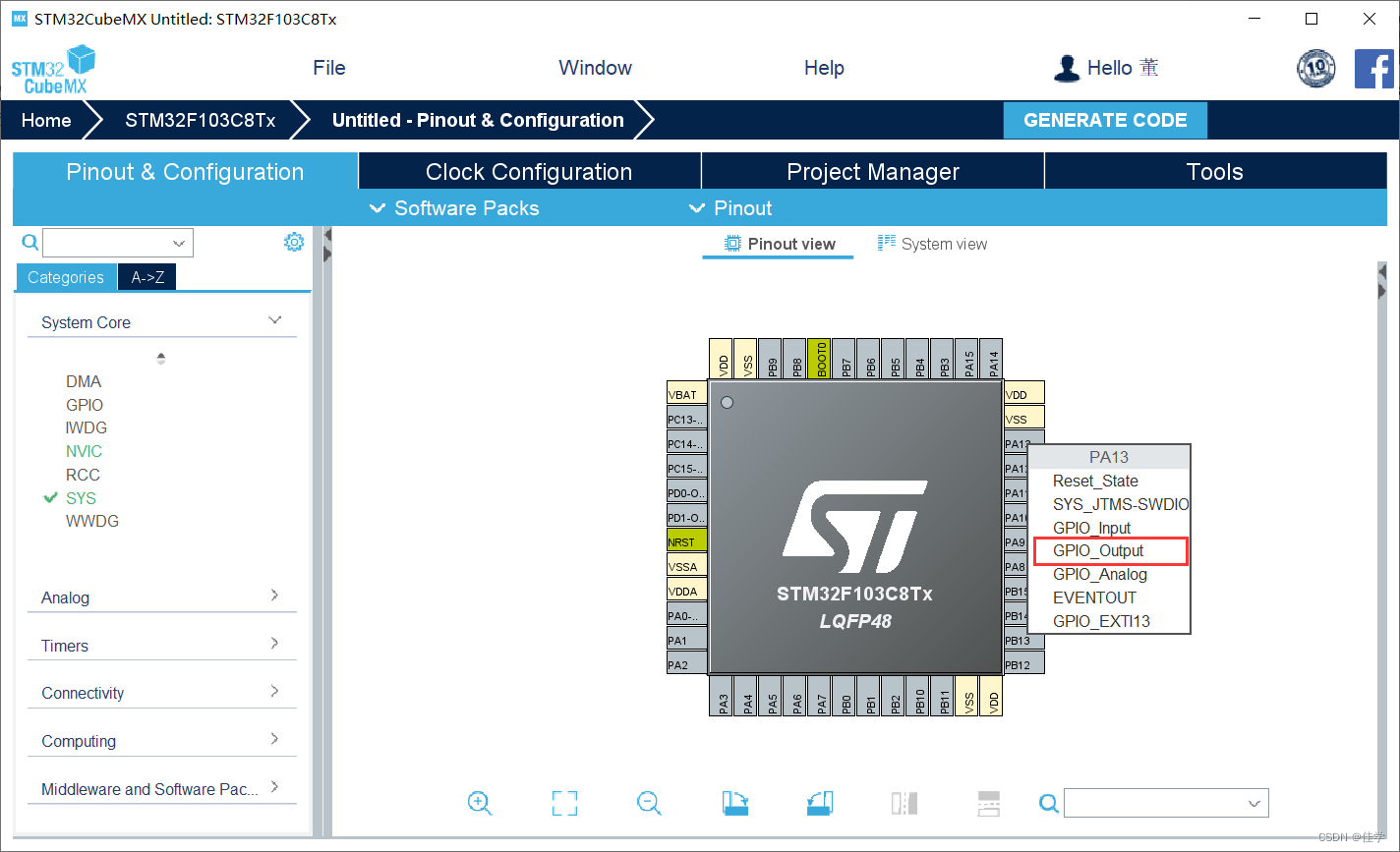This screenshot has width=1400, height=852.
Task: Select the BOOT0 pin on the chip
Action: pyautogui.click(x=819, y=359)
